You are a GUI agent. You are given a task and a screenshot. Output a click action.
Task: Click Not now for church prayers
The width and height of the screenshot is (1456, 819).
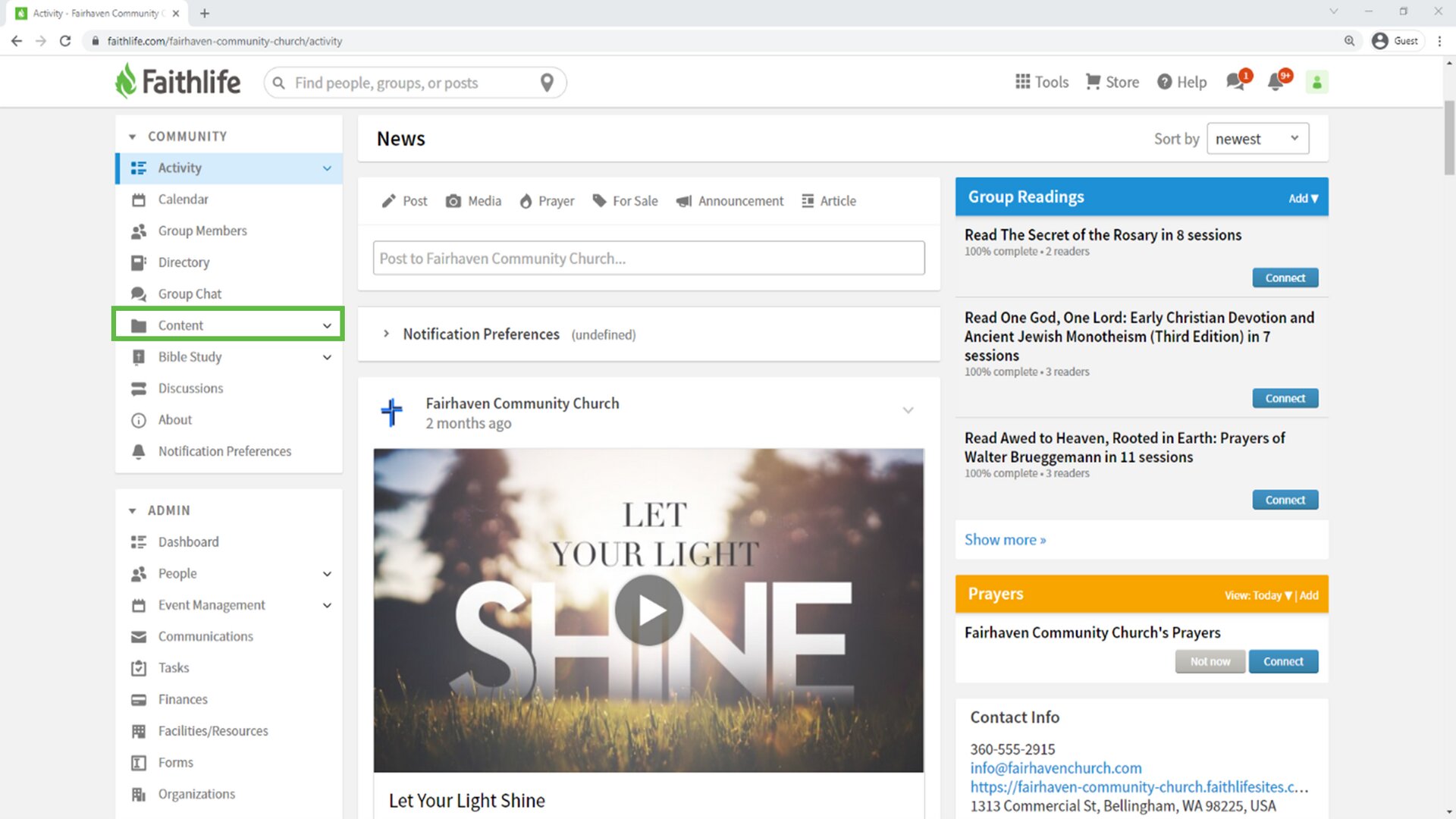click(x=1210, y=661)
